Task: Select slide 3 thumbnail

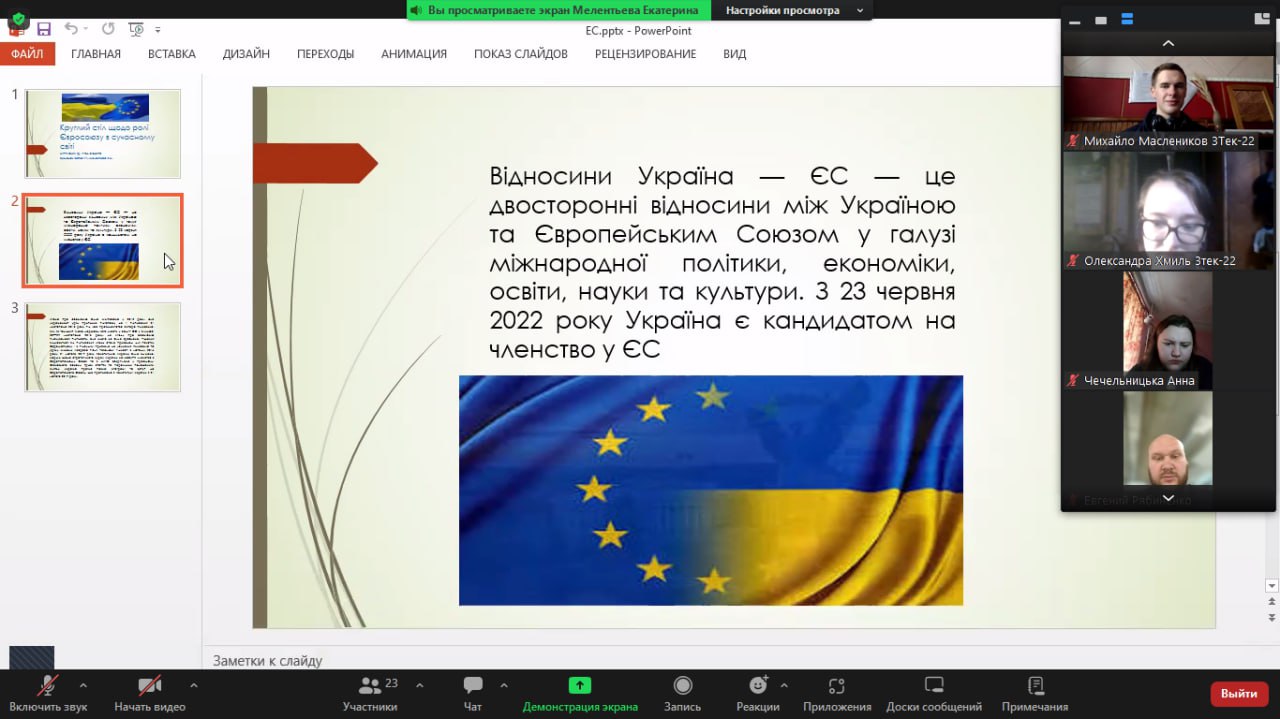Action: click(103, 347)
